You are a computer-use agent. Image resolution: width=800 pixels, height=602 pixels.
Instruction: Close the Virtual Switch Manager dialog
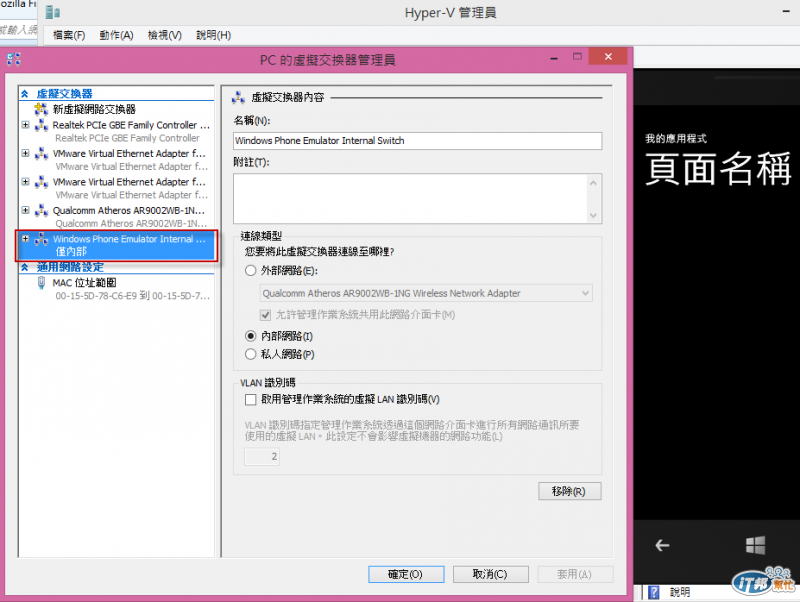point(608,57)
